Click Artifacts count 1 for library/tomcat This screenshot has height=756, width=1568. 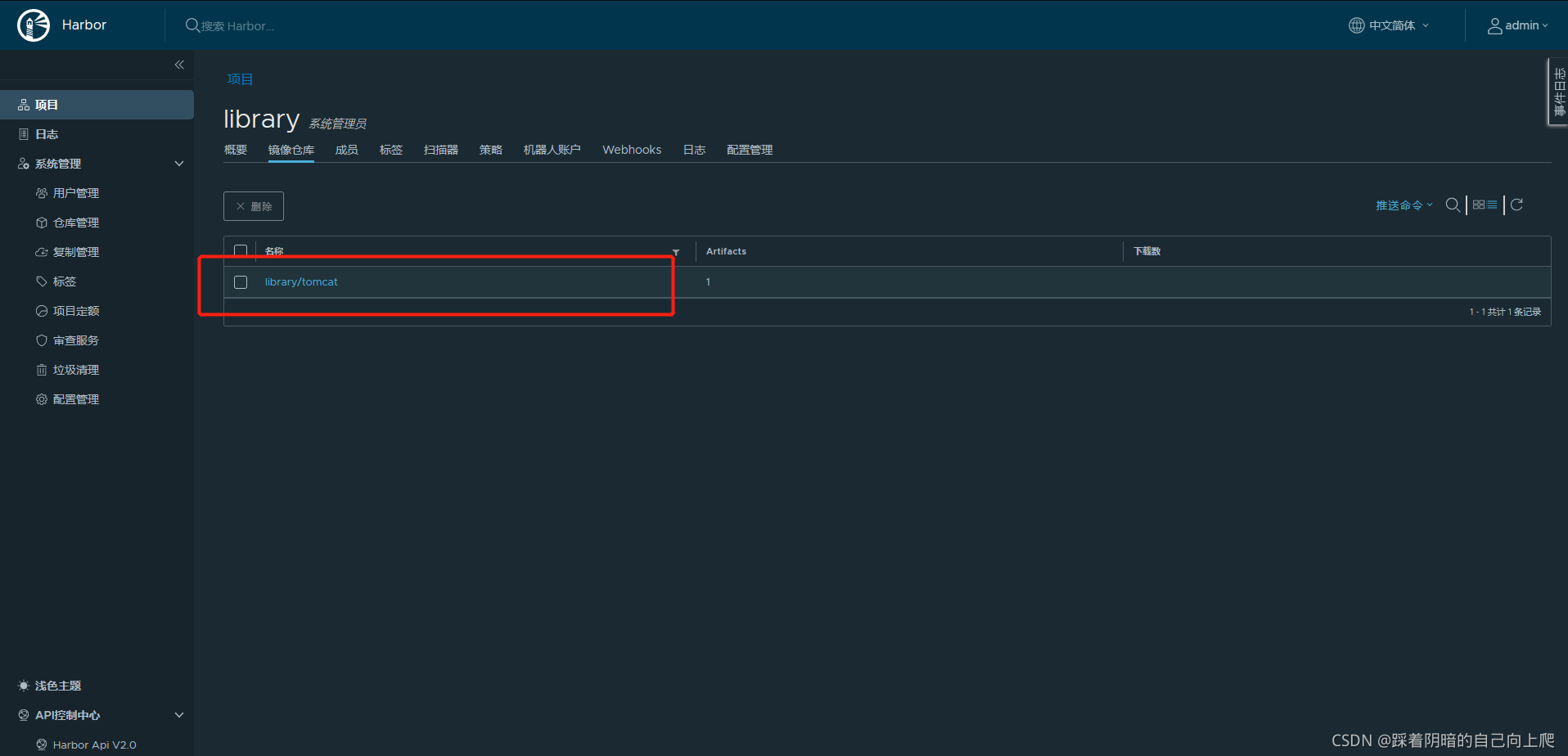coord(708,281)
